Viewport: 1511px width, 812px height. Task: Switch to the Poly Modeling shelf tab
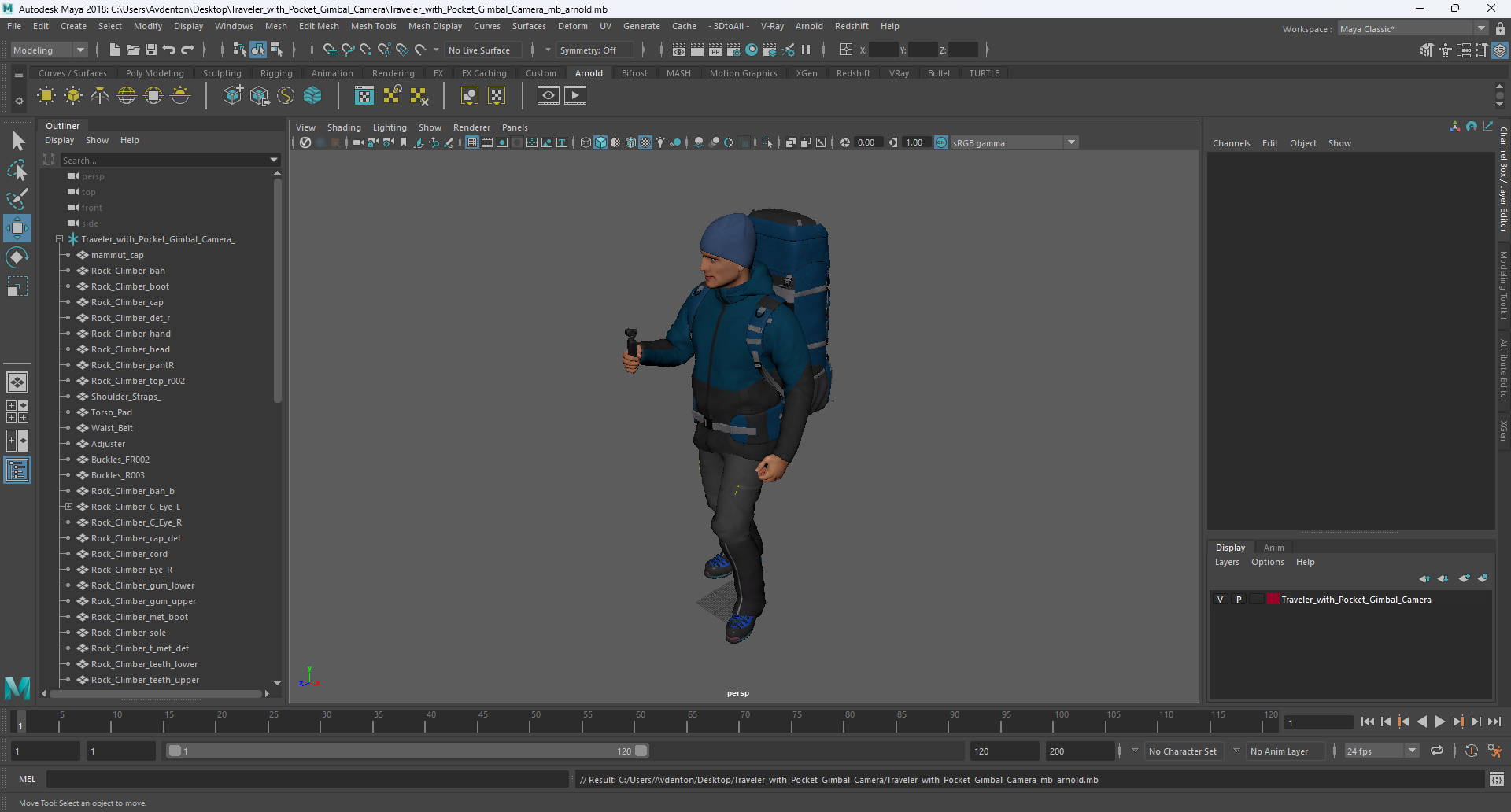154,73
